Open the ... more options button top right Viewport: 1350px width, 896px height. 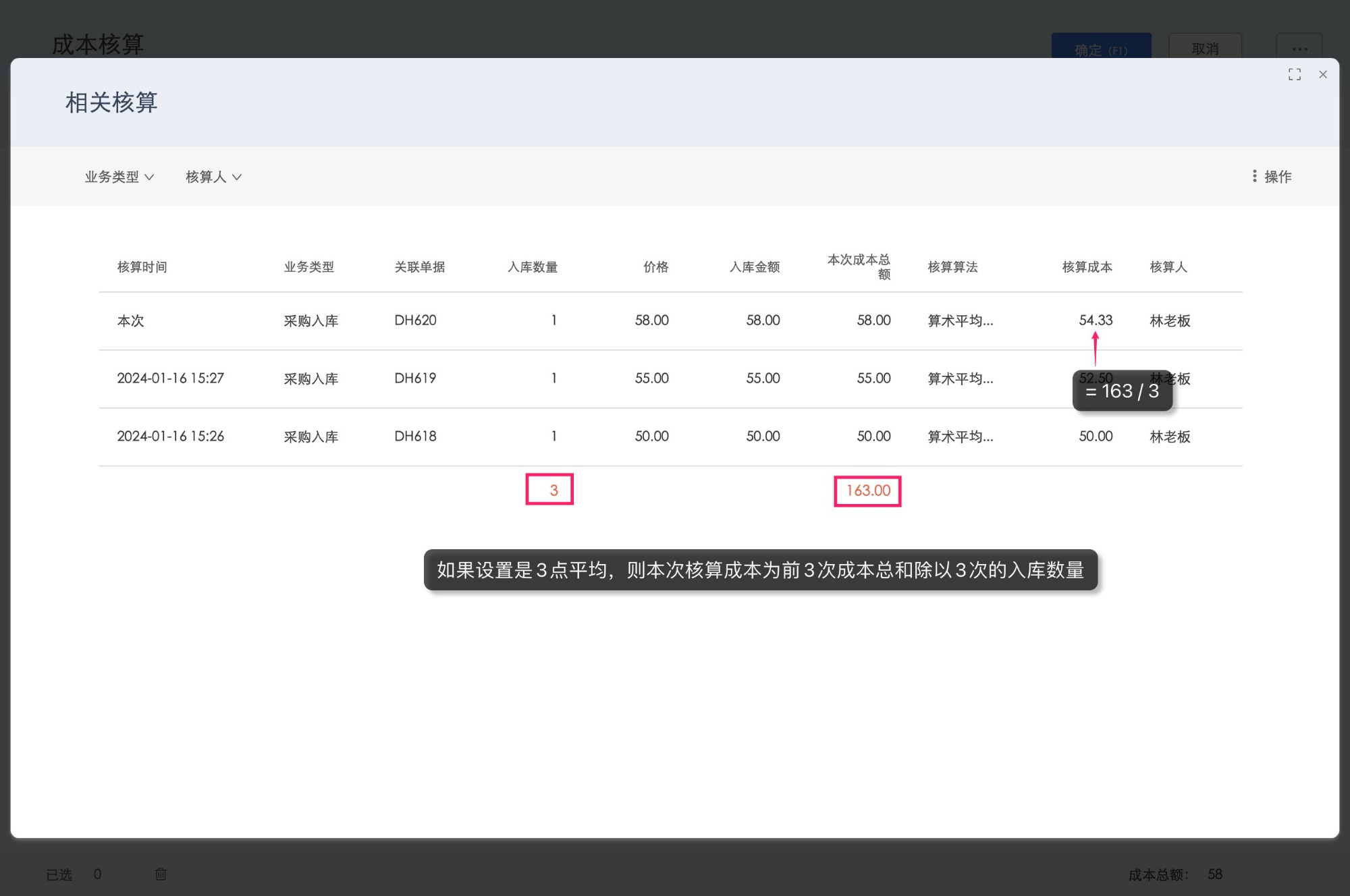pyautogui.click(x=1299, y=48)
